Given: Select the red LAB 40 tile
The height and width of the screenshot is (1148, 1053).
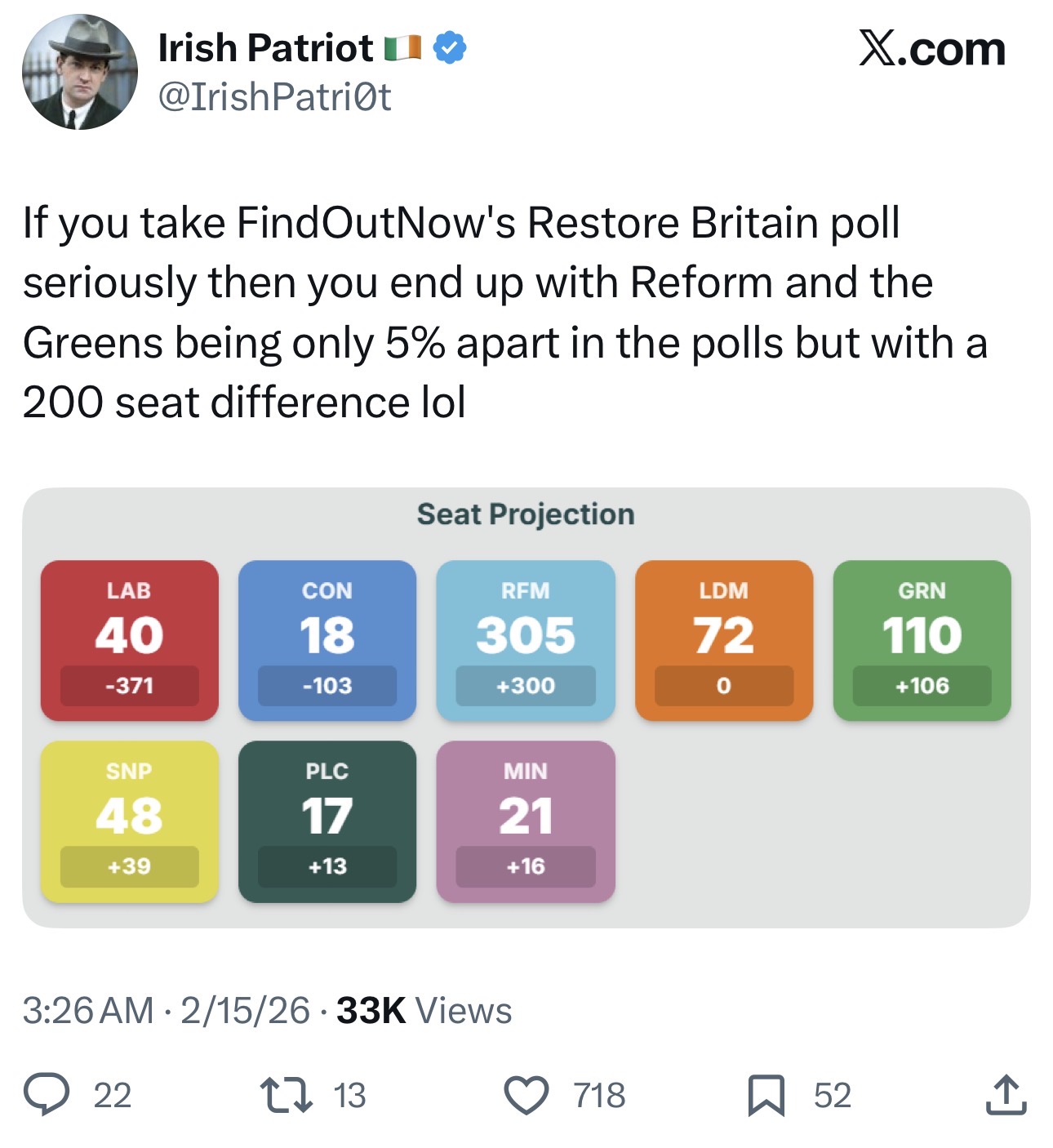Looking at the screenshot, I should click(x=130, y=640).
